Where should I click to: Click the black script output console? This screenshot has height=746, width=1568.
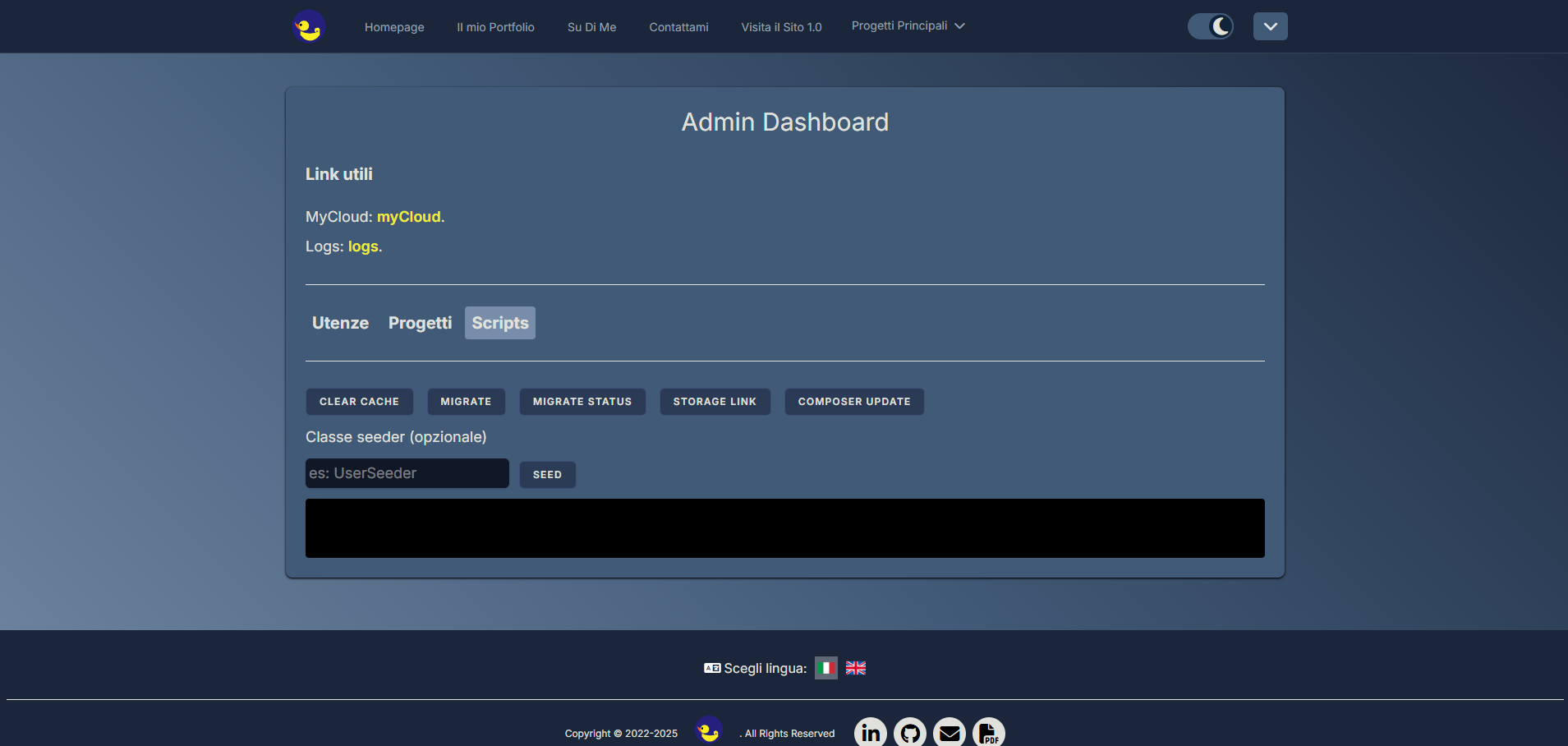tap(784, 528)
